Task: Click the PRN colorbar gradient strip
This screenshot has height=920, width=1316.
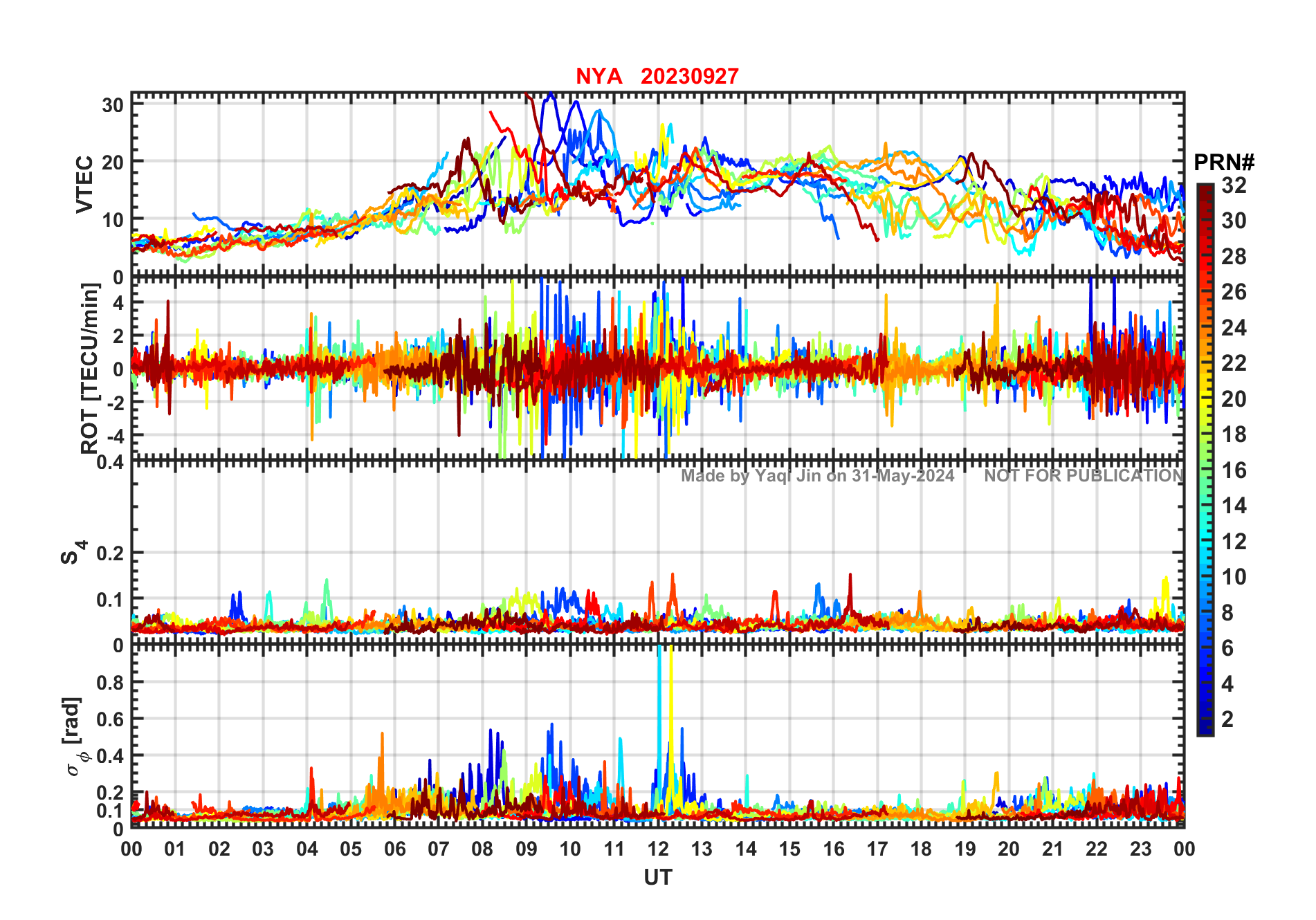Action: click(1205, 459)
